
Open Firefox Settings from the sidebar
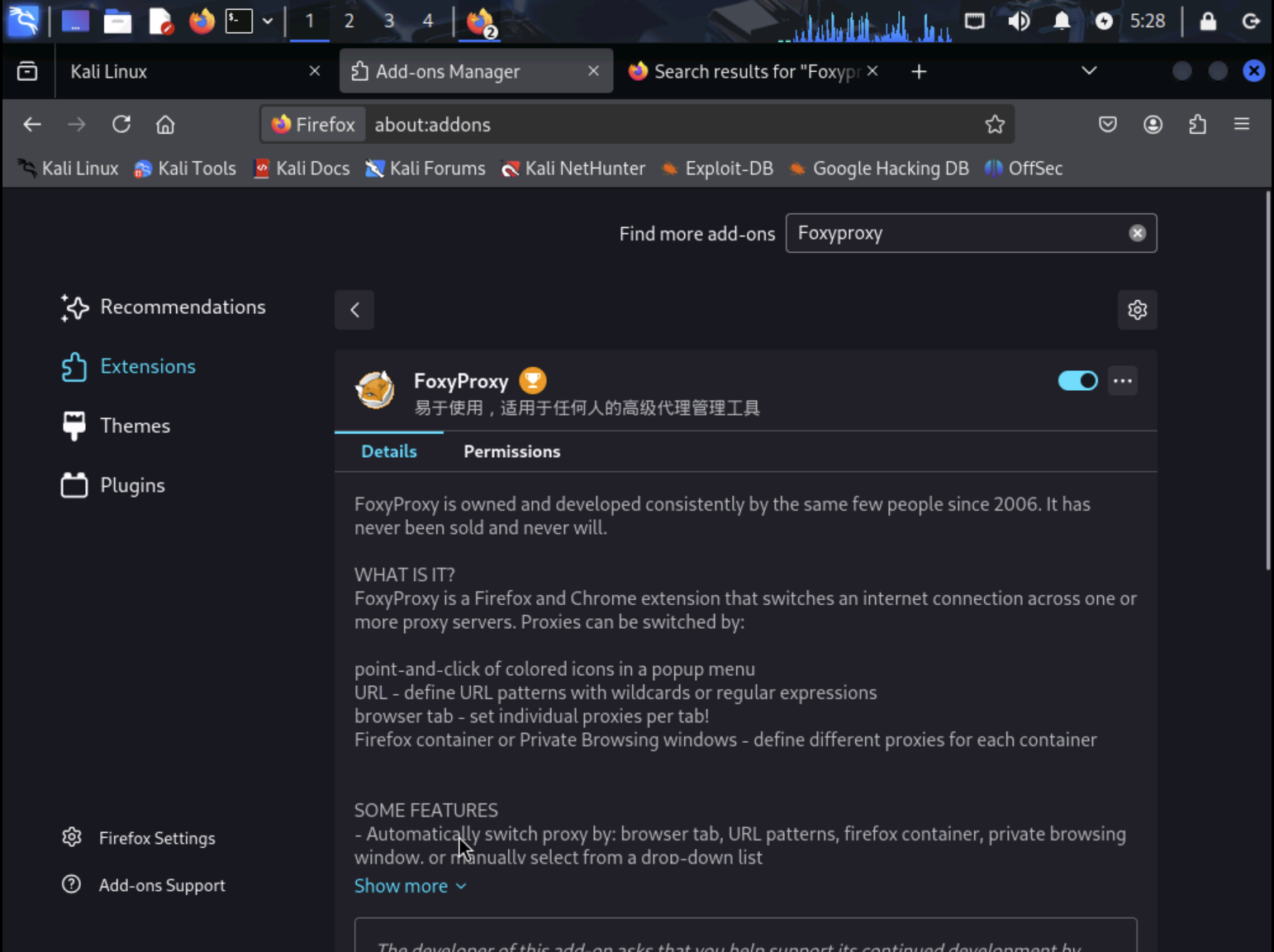point(139,838)
